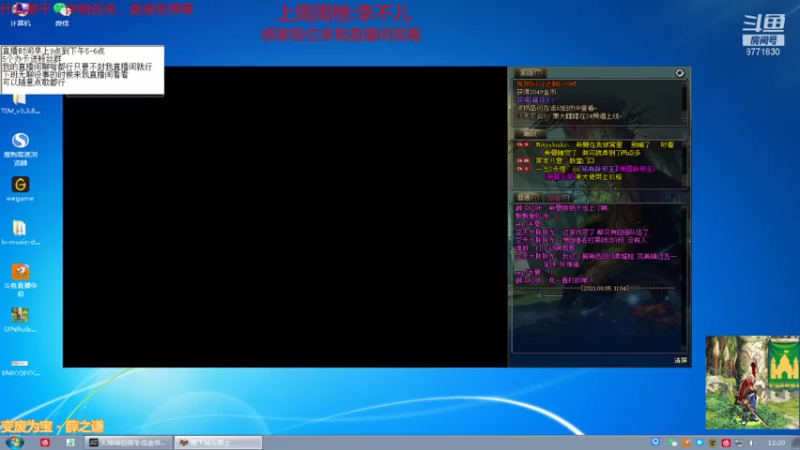Toggle the checkbox on the 公会 tab

[x=565, y=197]
